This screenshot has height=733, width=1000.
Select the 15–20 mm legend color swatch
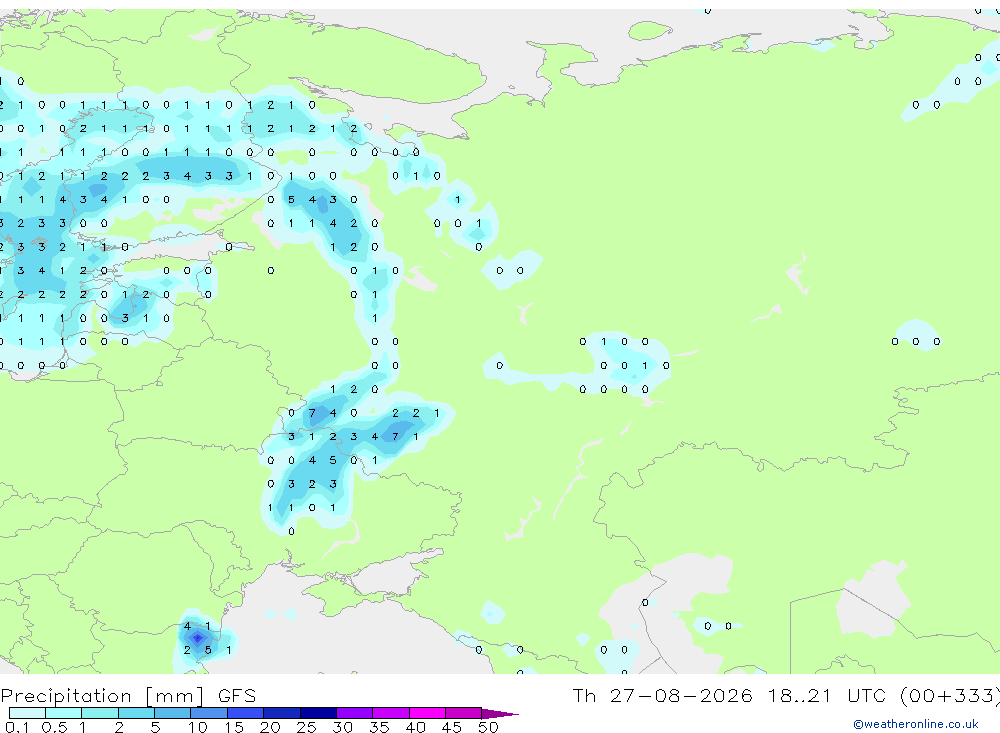click(246, 713)
